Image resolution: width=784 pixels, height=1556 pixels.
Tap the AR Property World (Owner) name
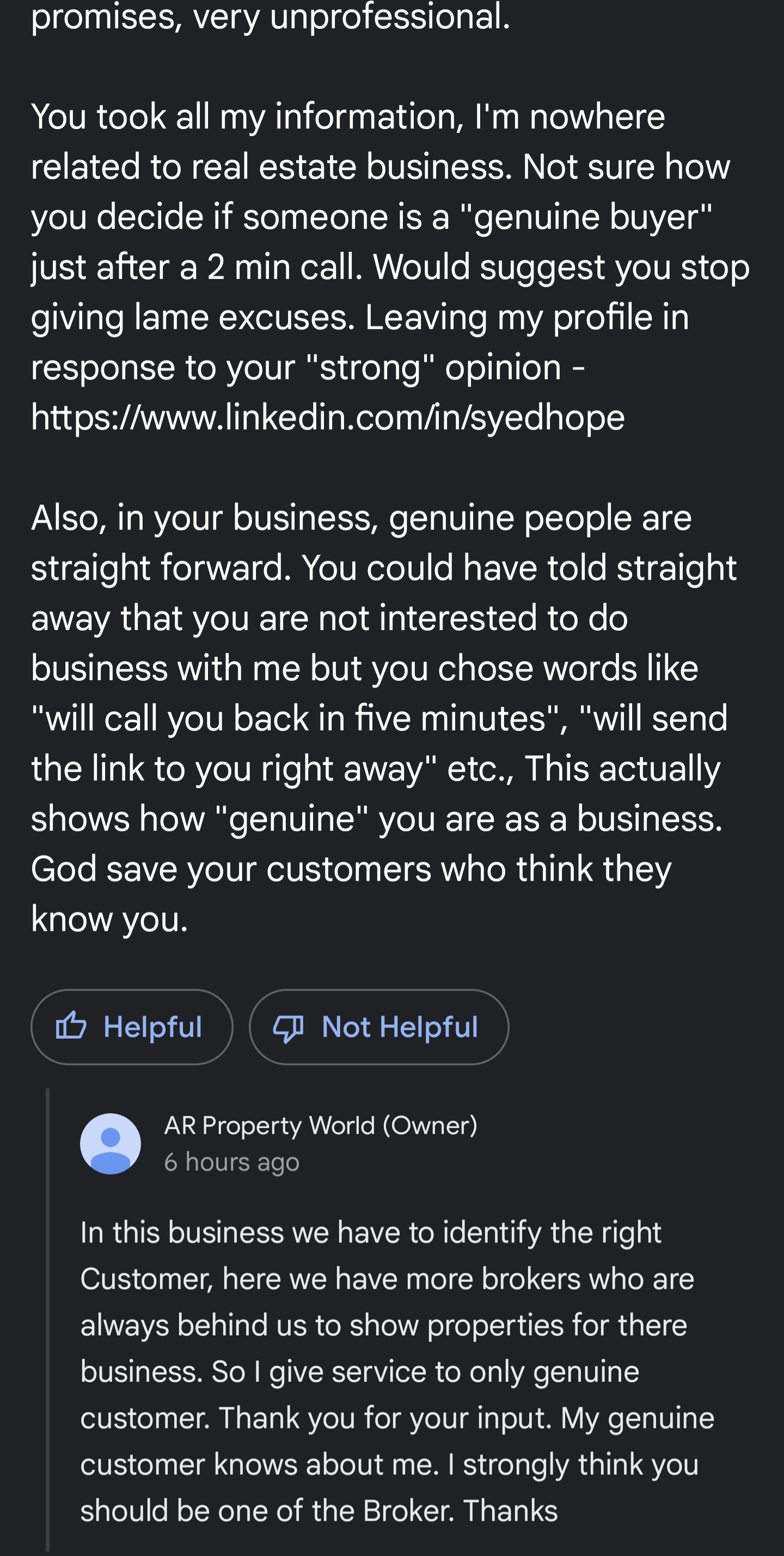coord(320,1125)
